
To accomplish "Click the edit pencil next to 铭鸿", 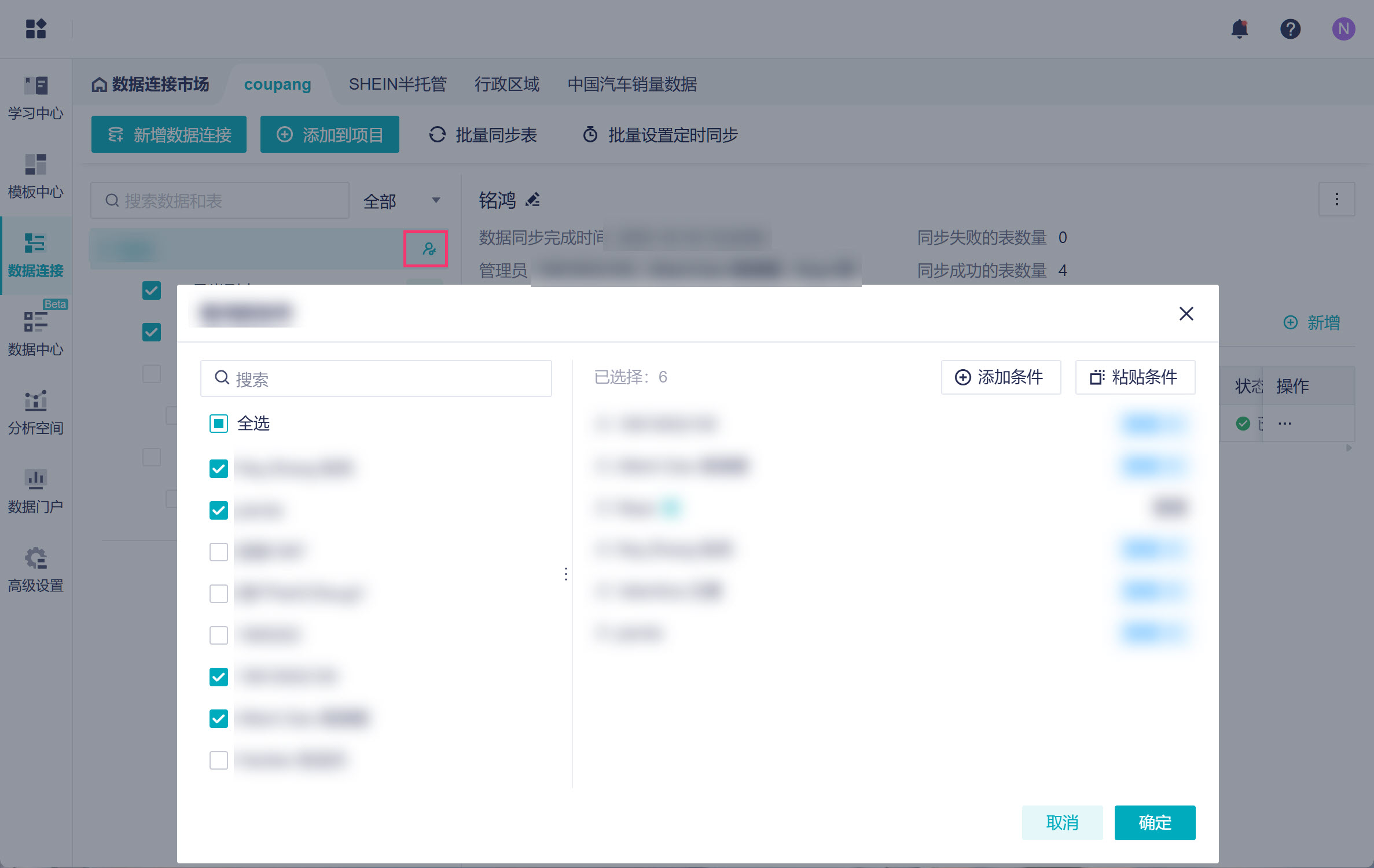I will pos(532,200).
